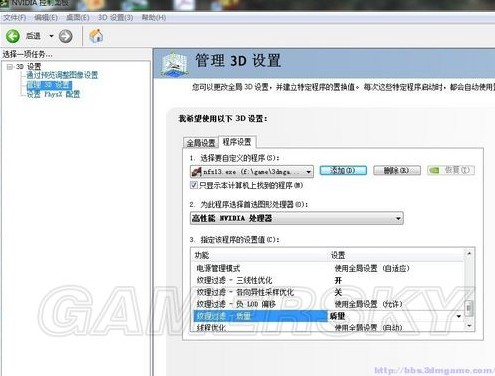Click the 删除 button

pos(396,170)
